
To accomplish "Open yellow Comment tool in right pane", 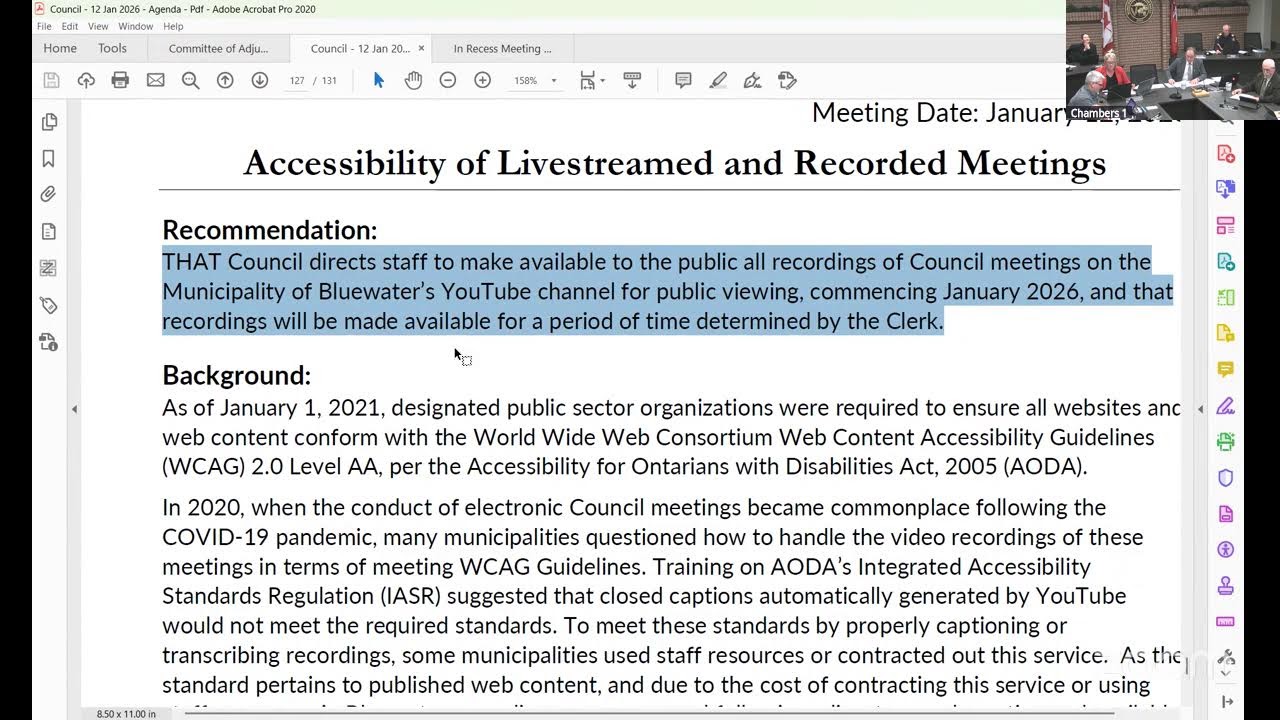I will [1226, 369].
